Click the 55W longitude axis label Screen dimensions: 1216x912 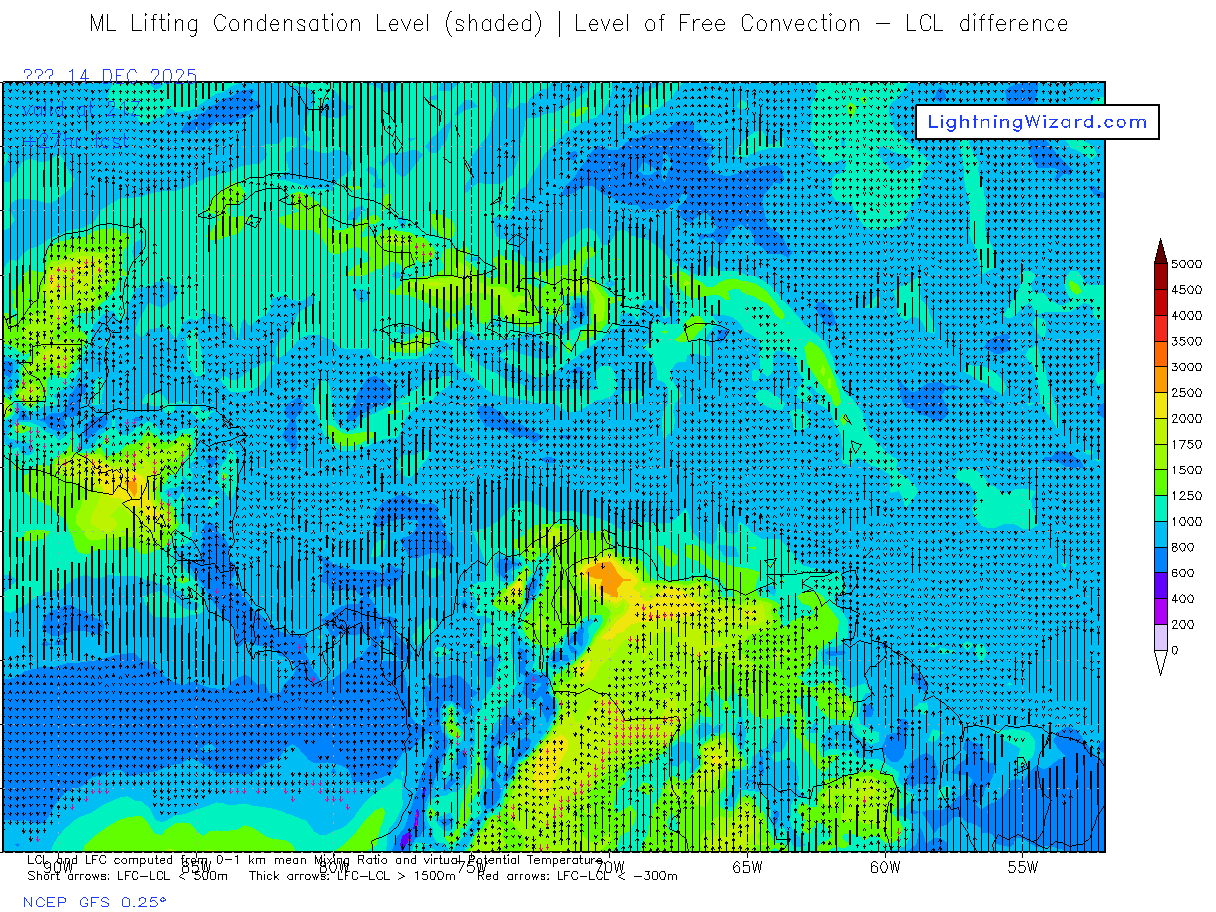click(1022, 867)
